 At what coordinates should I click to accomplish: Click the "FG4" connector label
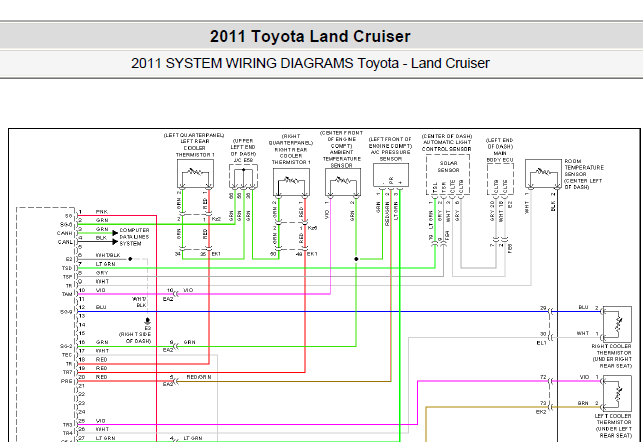pyautogui.click(x=448, y=235)
